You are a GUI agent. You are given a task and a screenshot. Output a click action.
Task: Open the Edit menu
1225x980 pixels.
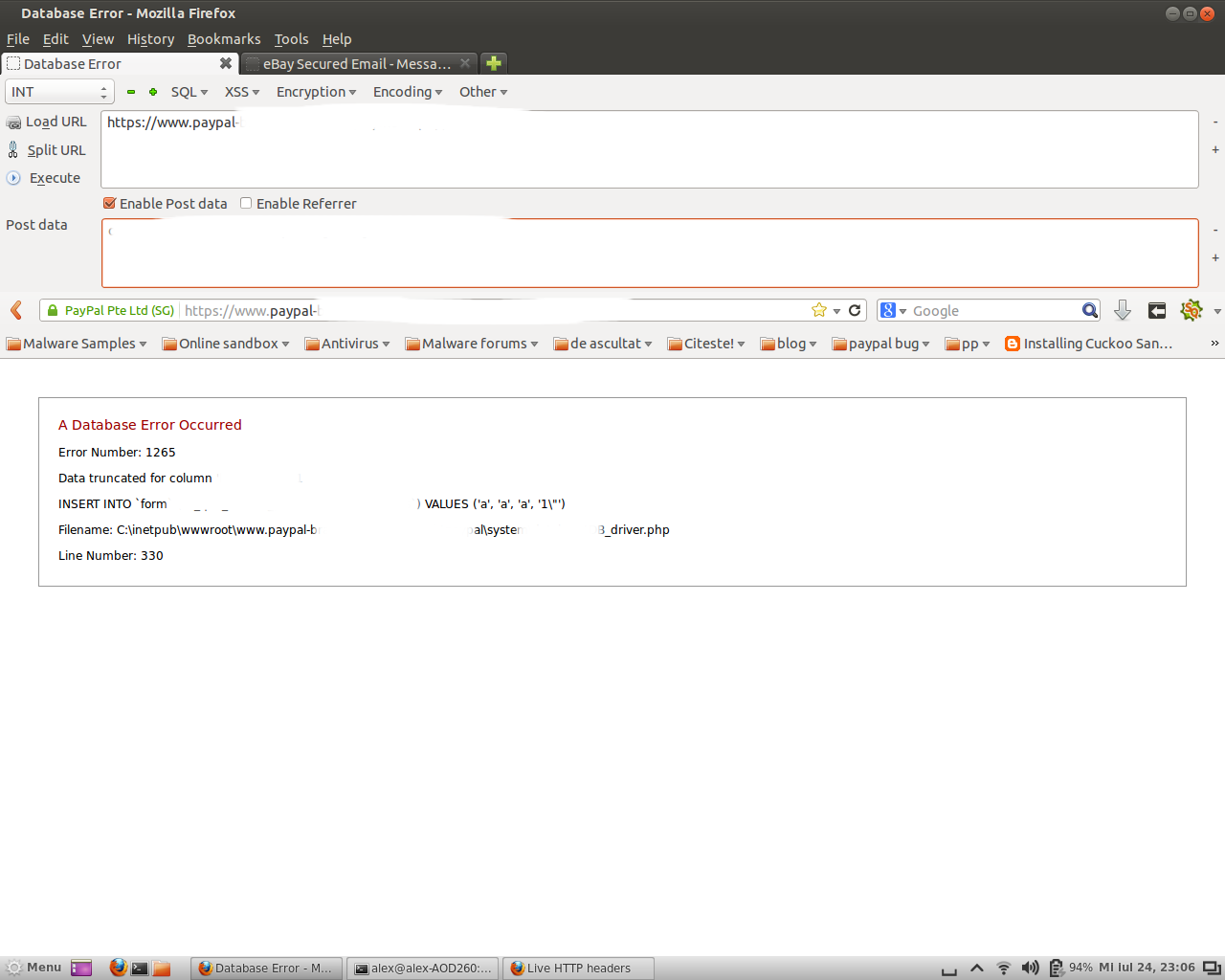(x=56, y=39)
